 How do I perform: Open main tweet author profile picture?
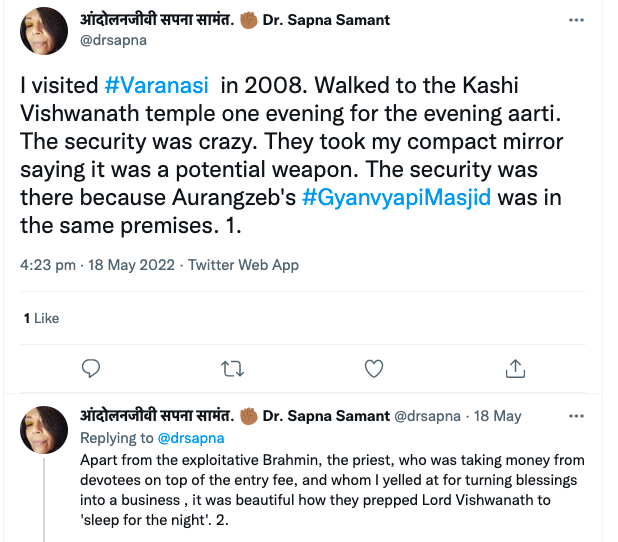click(x=45, y=31)
